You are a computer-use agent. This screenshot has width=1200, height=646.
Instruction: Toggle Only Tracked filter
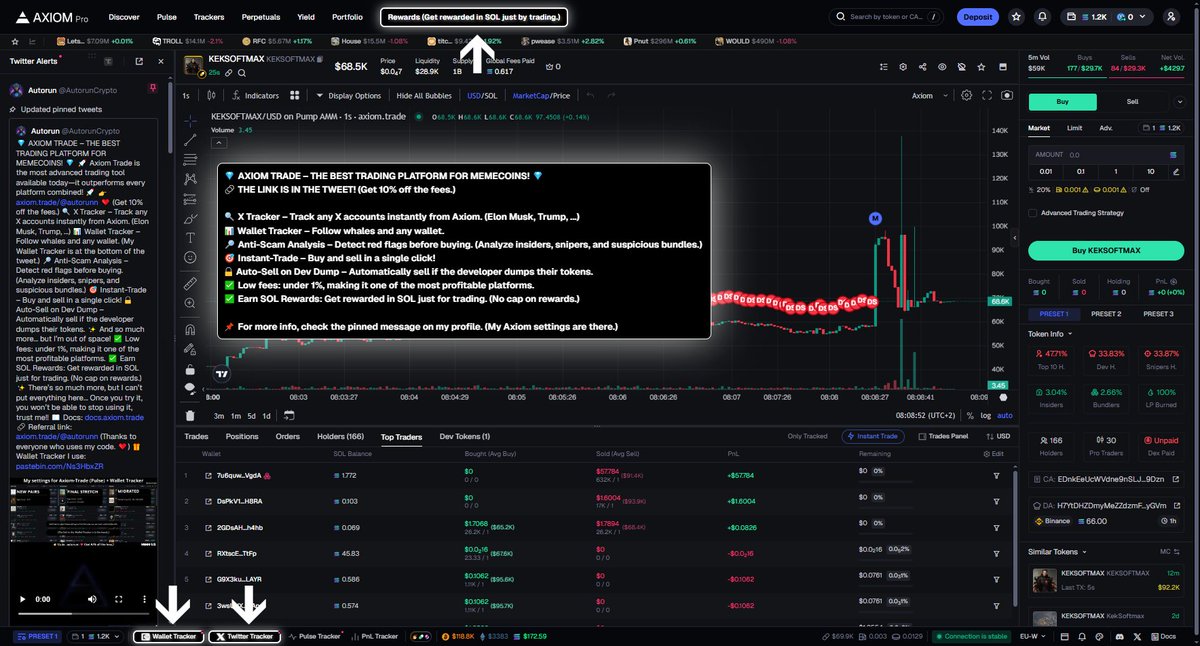click(807, 437)
